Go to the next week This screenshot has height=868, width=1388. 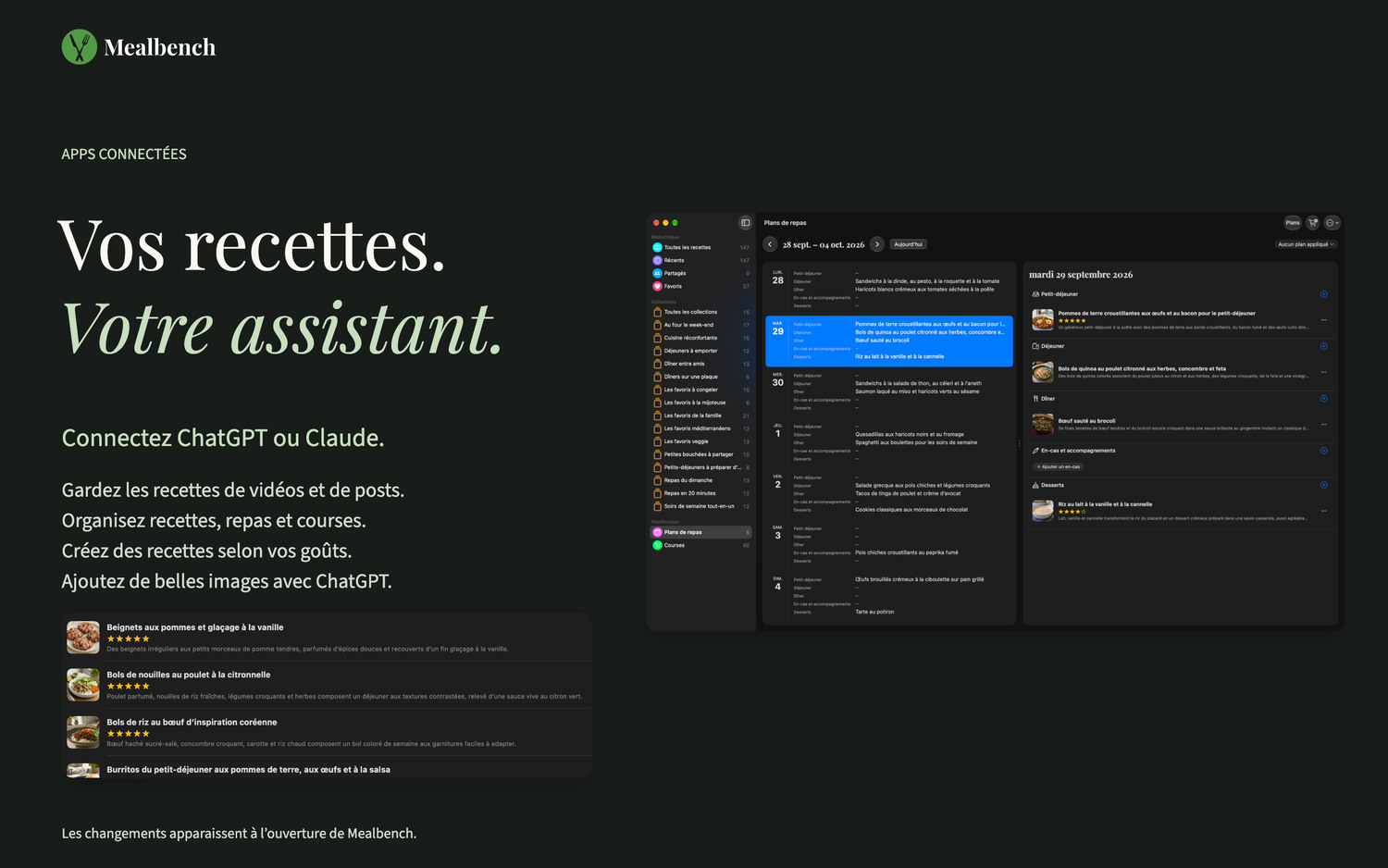pos(877,244)
